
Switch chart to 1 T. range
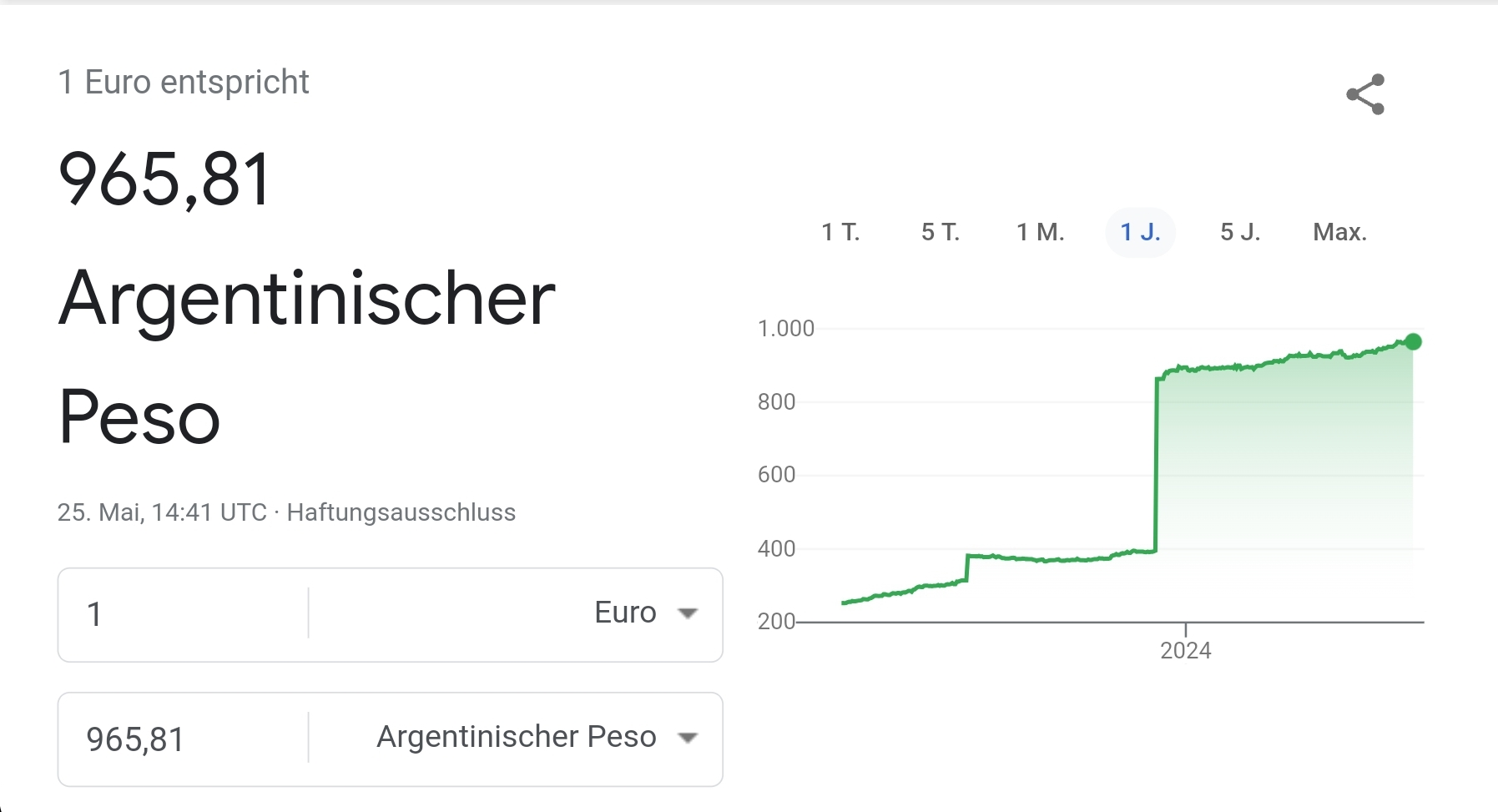pyautogui.click(x=840, y=232)
